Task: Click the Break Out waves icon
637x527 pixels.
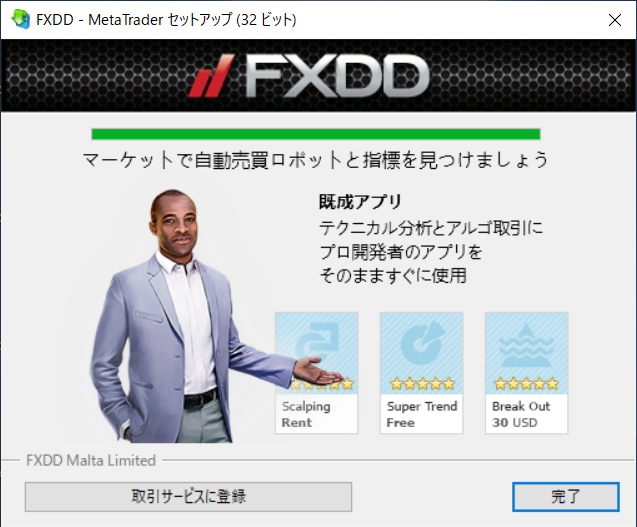Action: click(x=526, y=345)
